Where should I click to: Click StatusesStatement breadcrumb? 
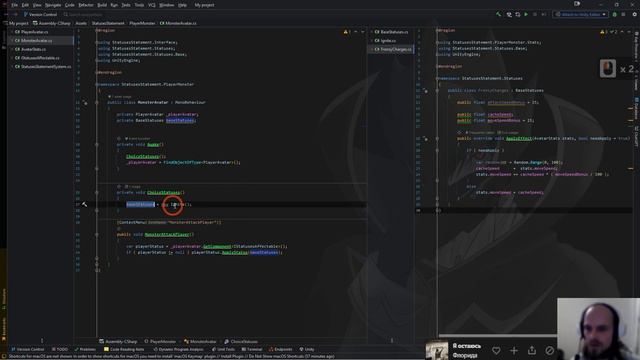coord(108,23)
